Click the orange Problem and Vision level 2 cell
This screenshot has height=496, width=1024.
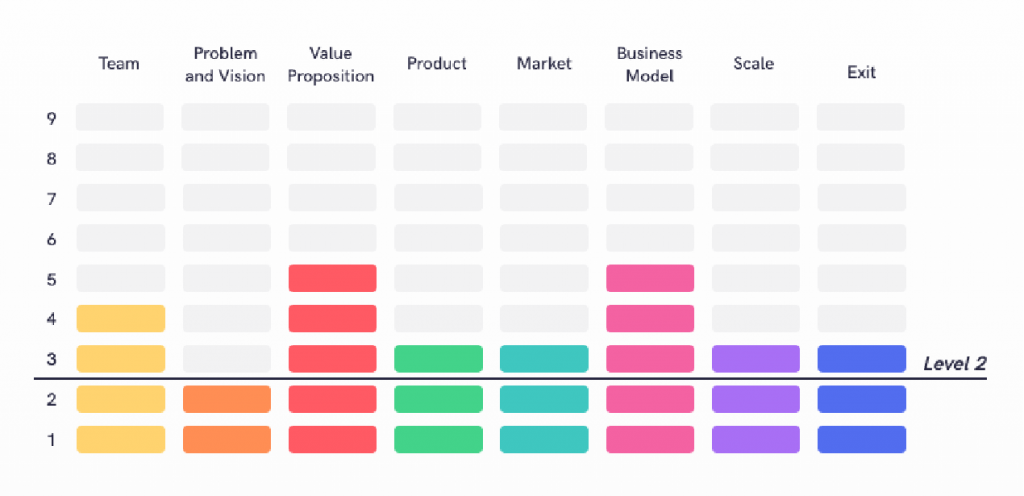pos(226,399)
